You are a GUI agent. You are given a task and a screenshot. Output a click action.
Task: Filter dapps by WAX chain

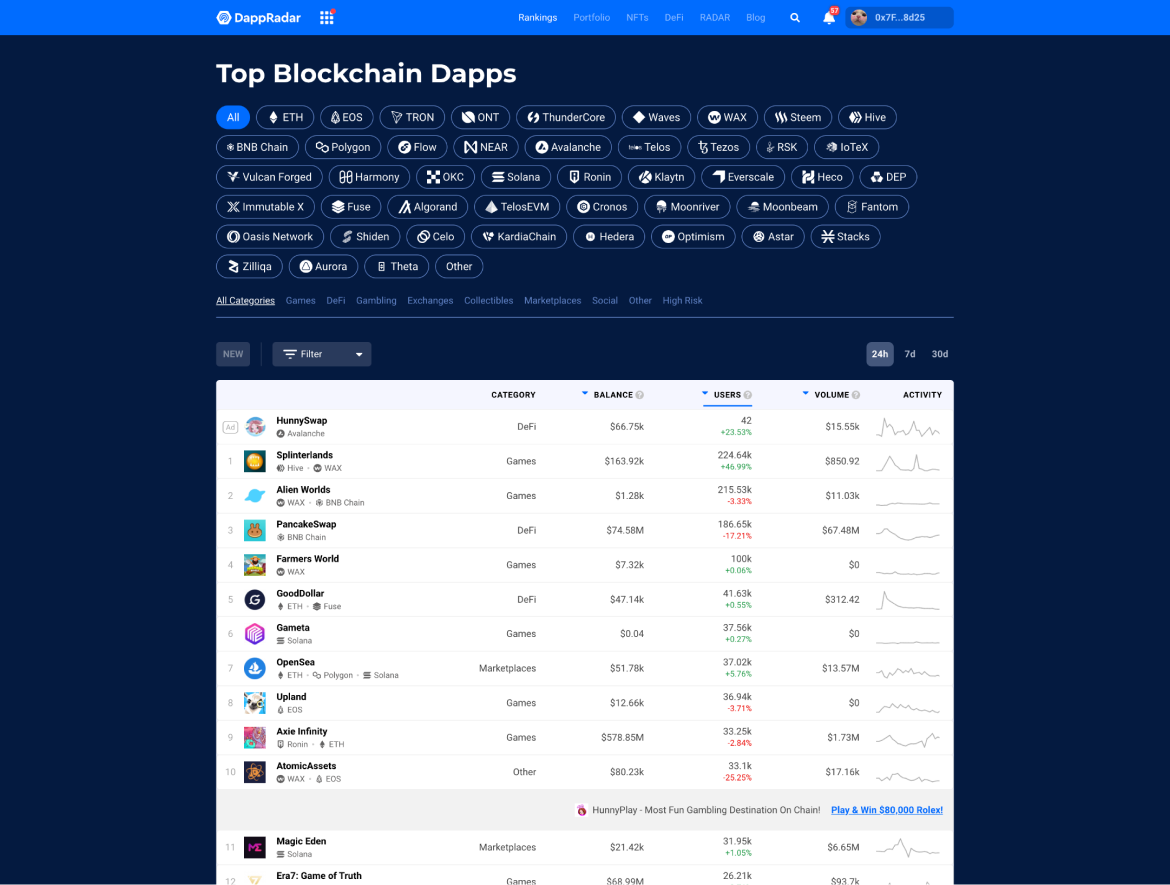coord(728,117)
